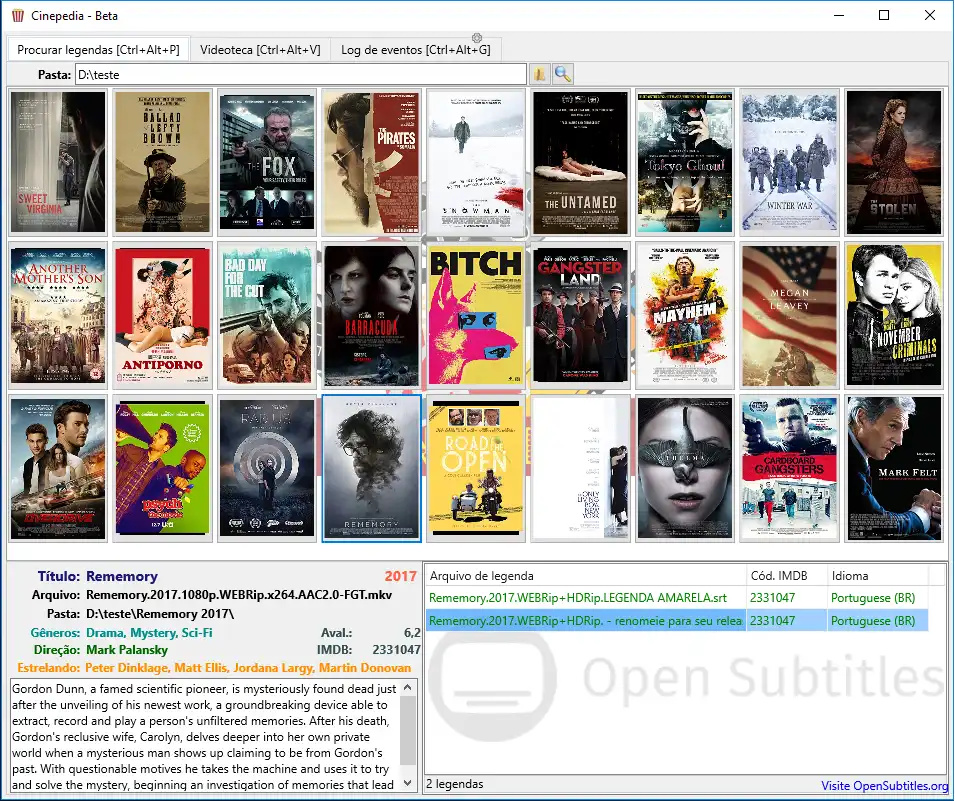Select The Snowman poster

(x=476, y=162)
